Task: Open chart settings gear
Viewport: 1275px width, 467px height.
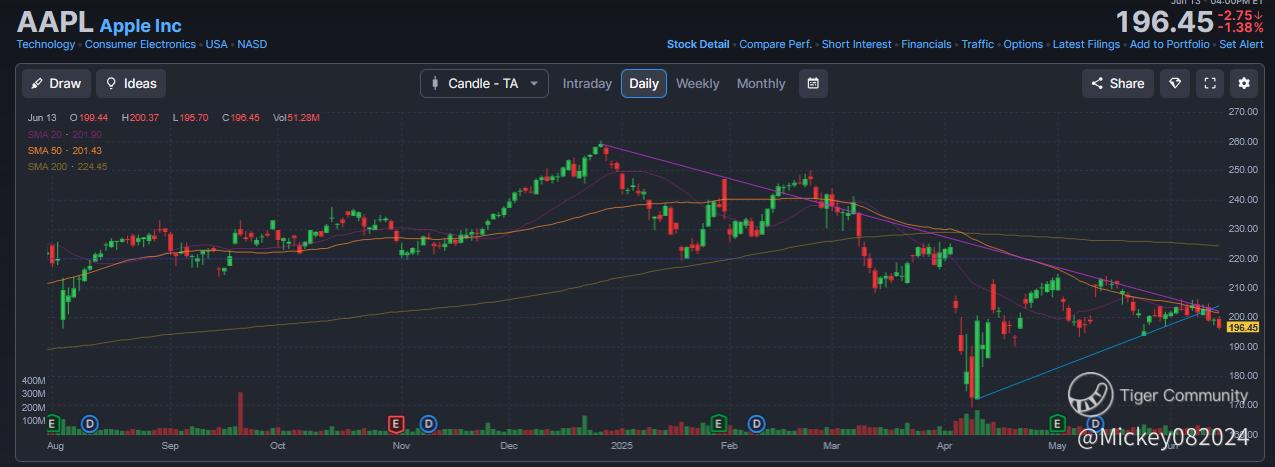Action: [1244, 84]
